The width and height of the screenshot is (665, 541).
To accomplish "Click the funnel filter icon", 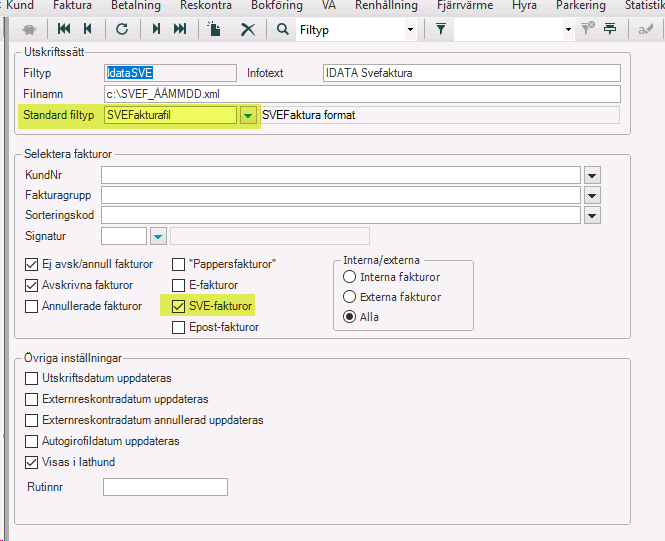I will pos(440,30).
